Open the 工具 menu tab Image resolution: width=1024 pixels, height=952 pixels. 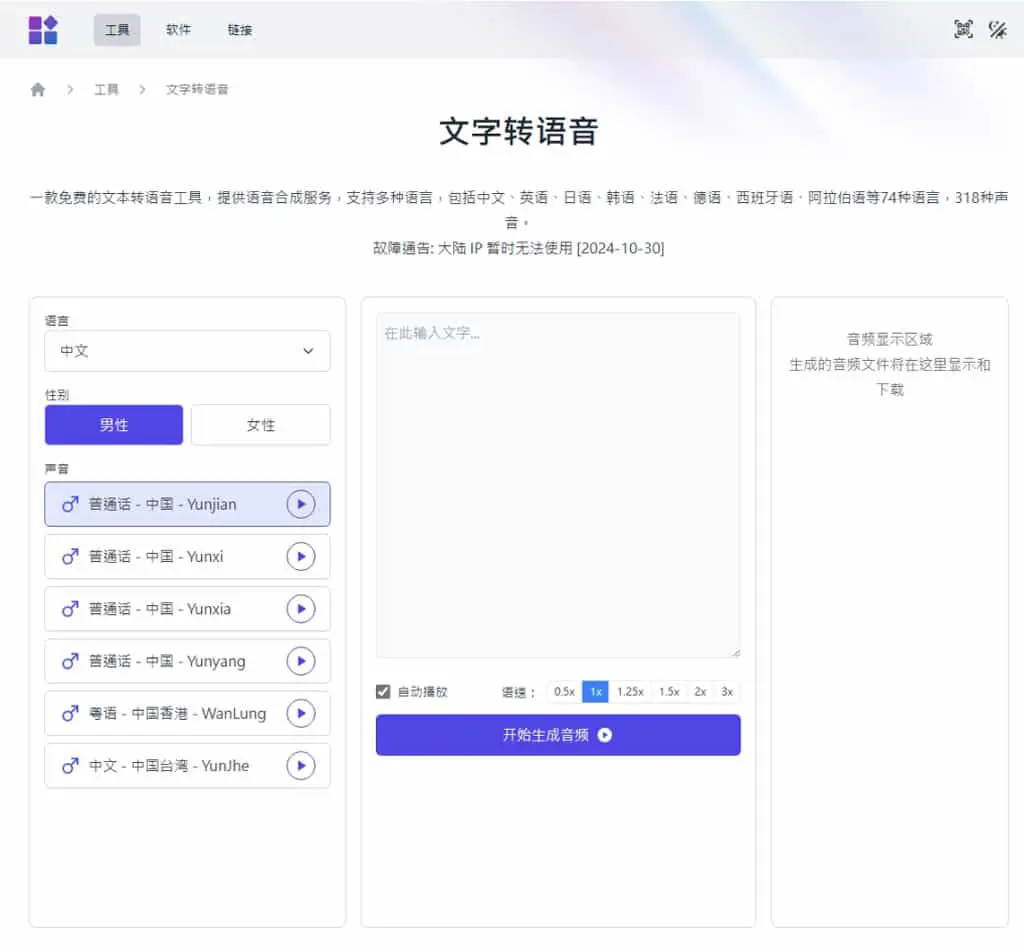click(x=117, y=30)
